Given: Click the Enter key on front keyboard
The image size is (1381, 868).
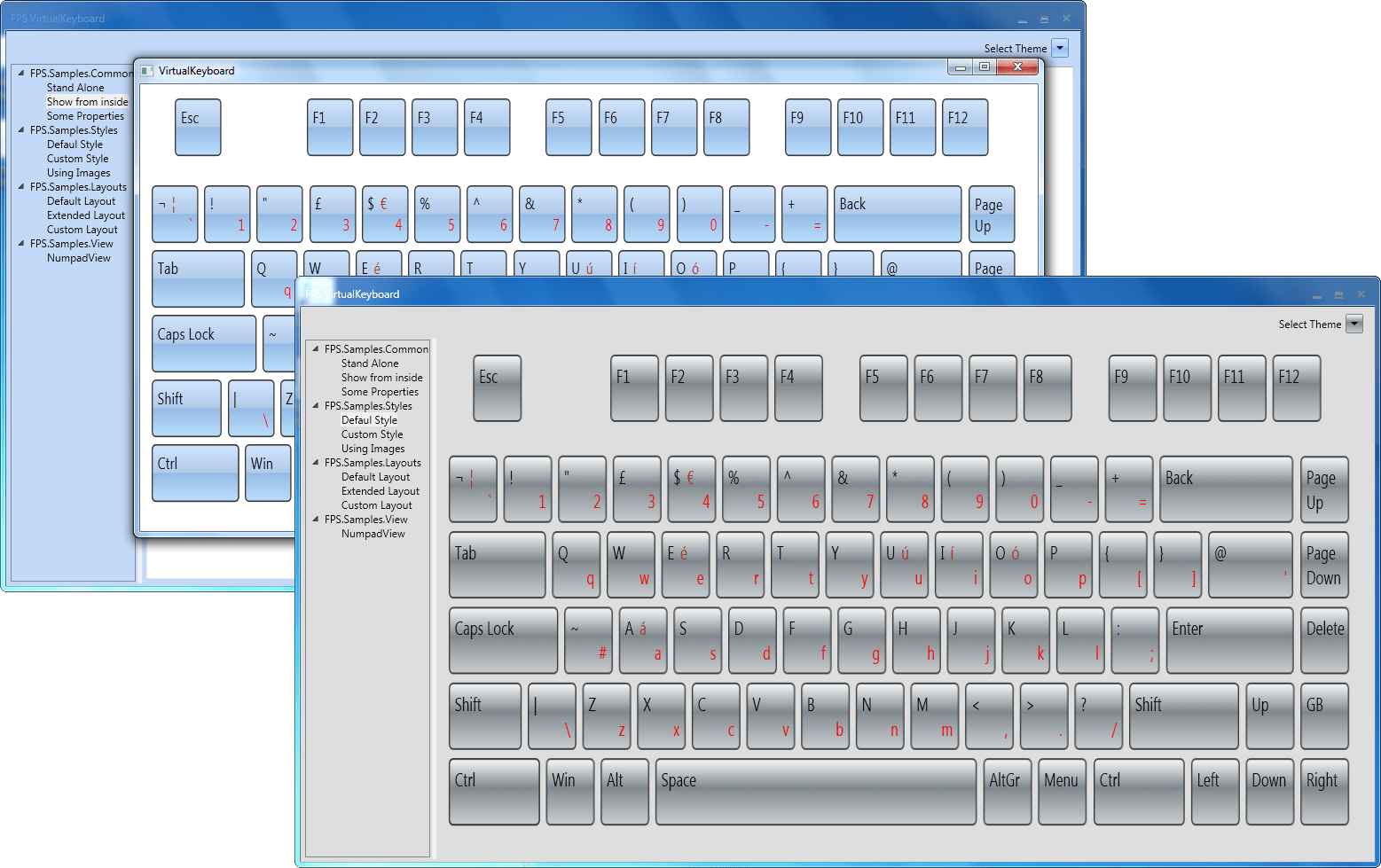Looking at the screenshot, I should [1229, 640].
